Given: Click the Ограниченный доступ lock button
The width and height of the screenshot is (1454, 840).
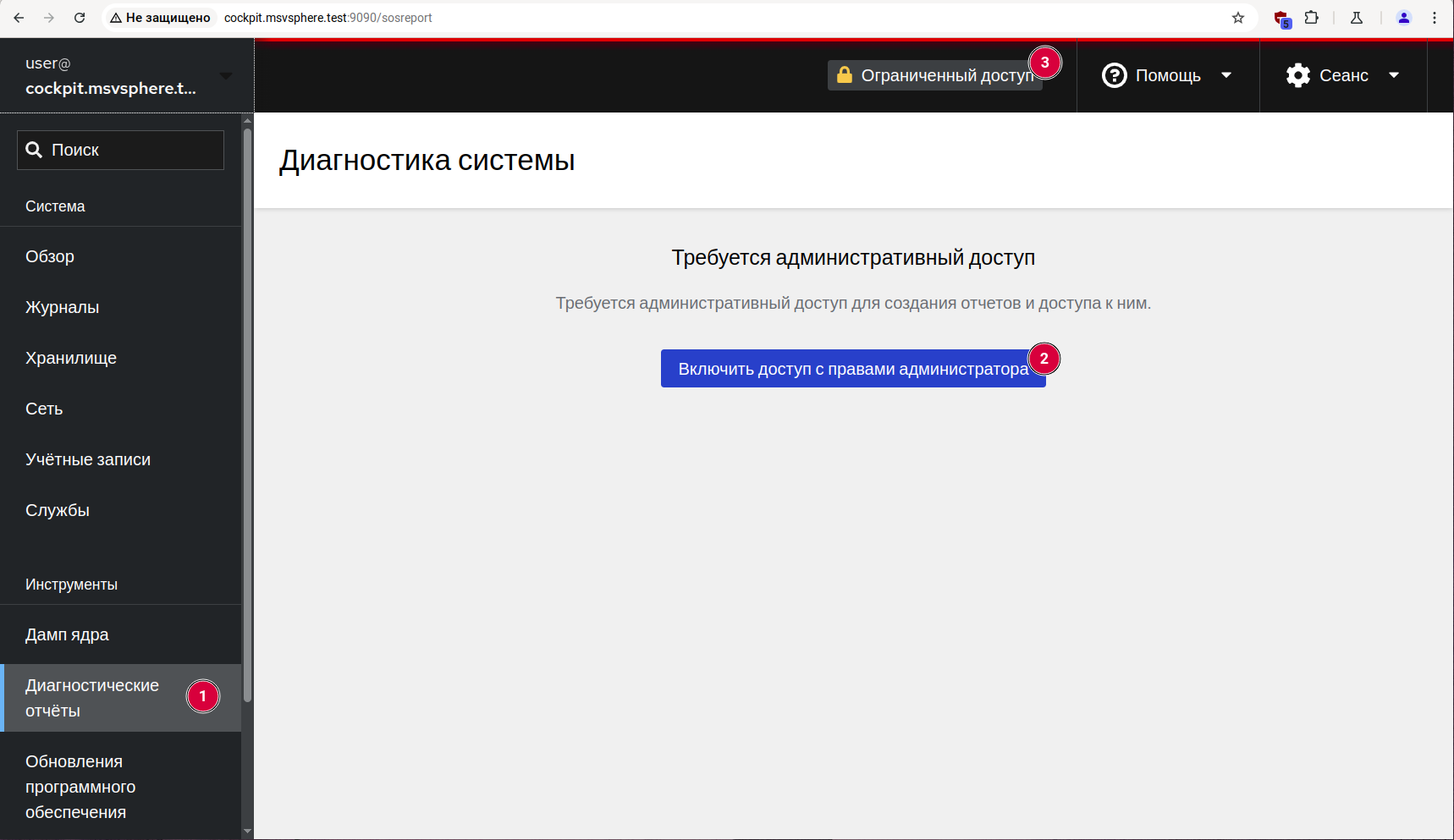Looking at the screenshot, I should (x=934, y=75).
